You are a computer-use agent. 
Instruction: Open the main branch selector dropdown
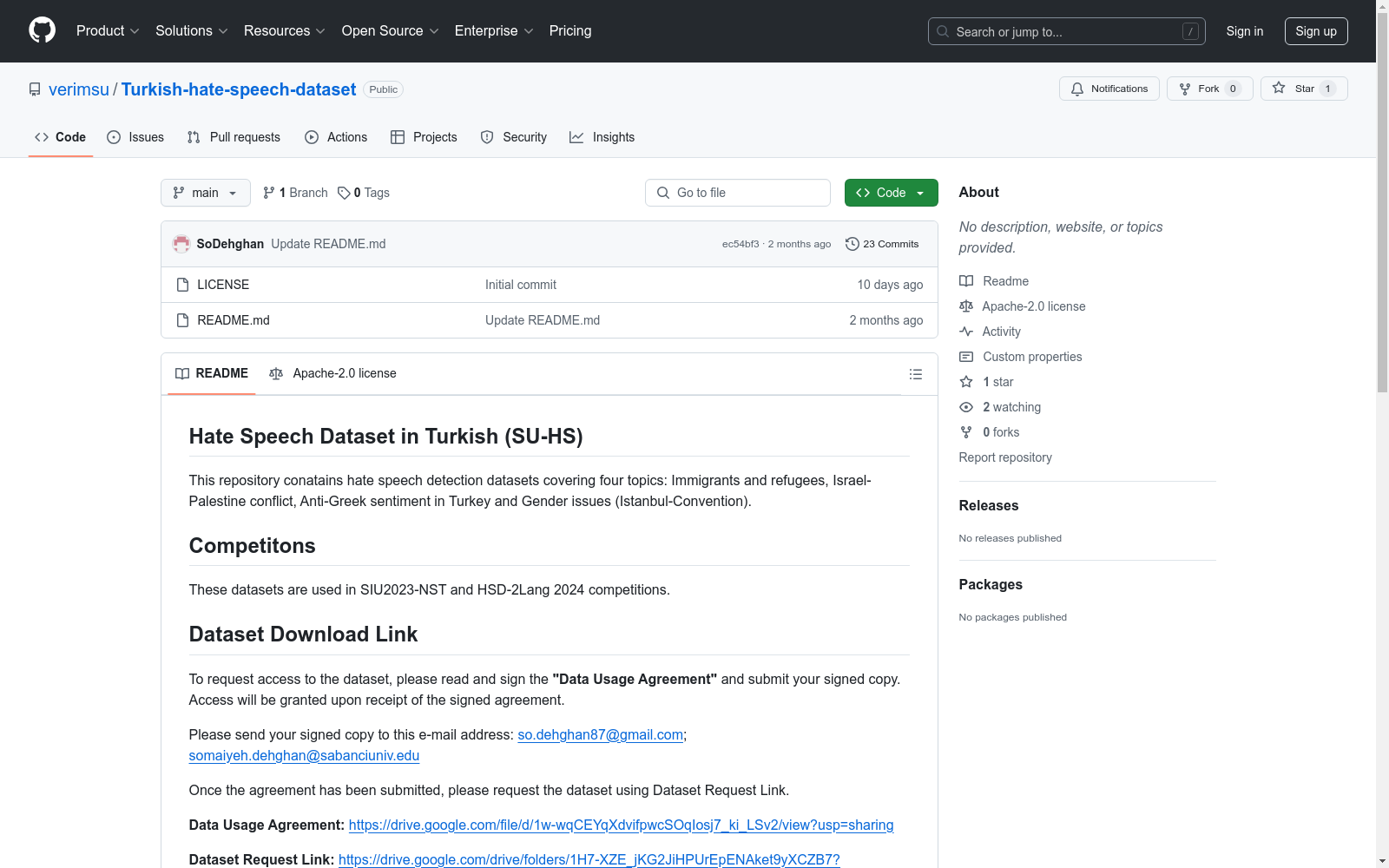tap(206, 193)
